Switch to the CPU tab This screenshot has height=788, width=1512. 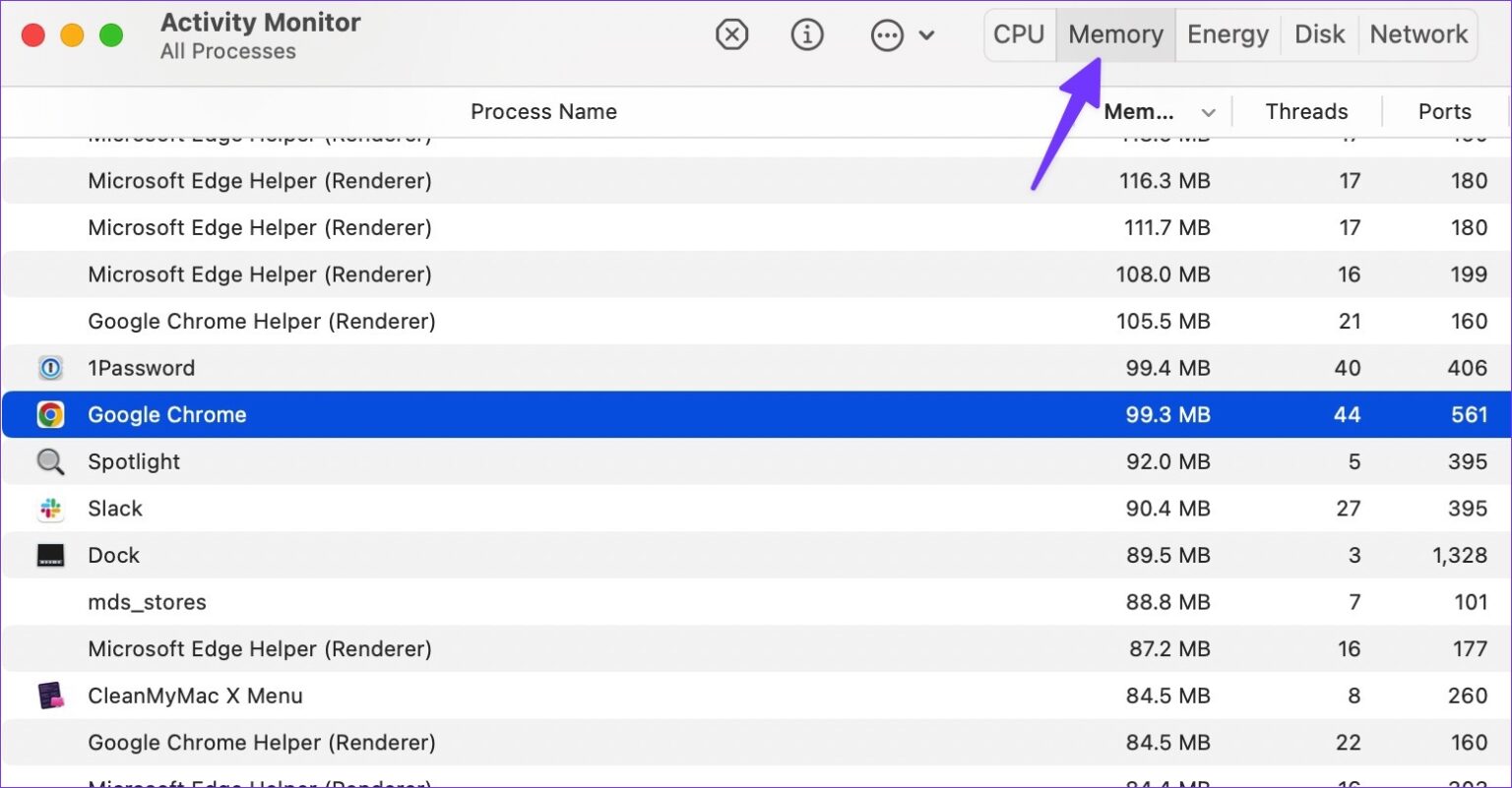pos(1019,34)
